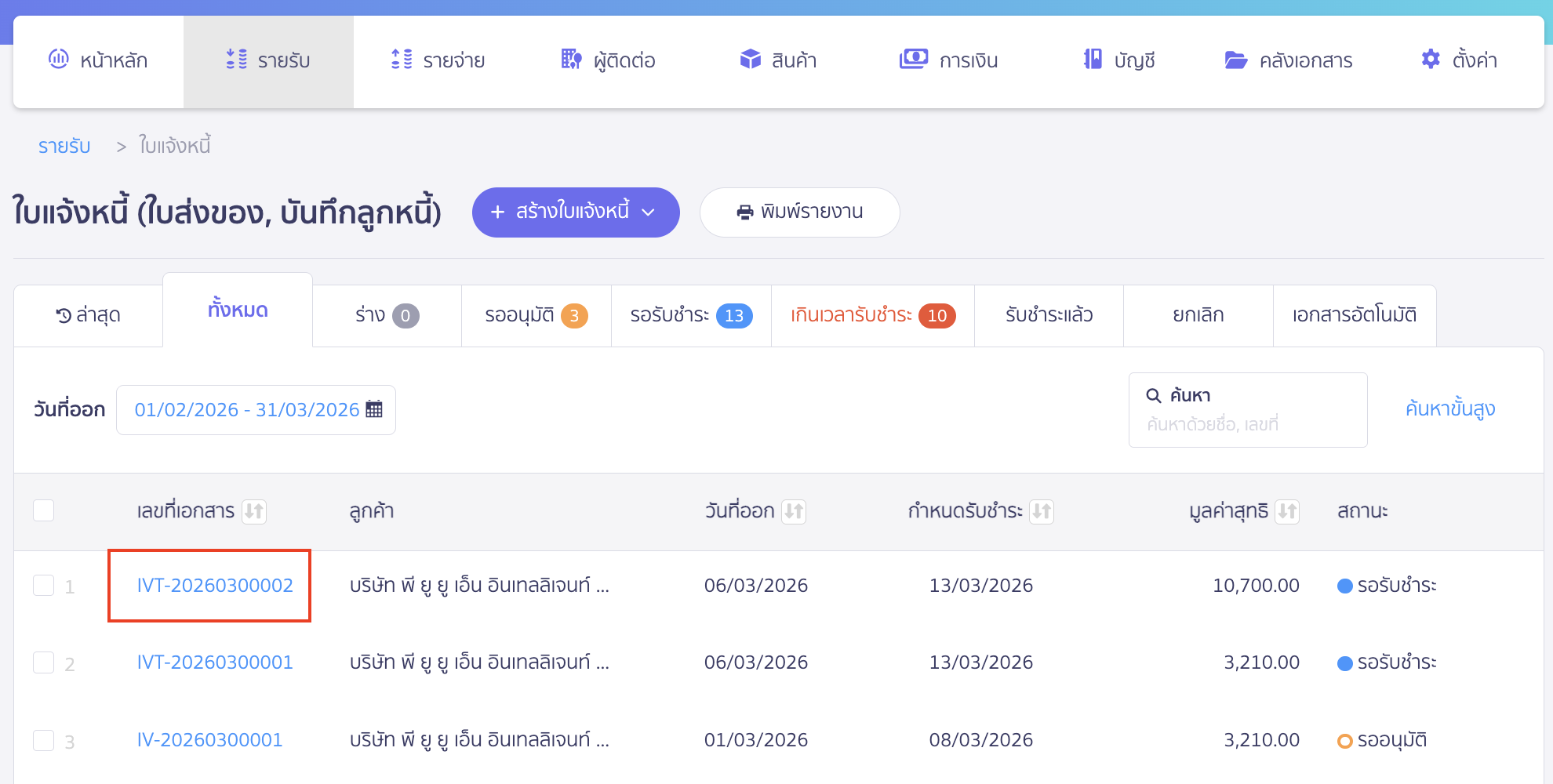Viewport: 1553px width, 784px height.
Task: Sort the มูลค่าสุทธิ column using its sort icon
Action: [x=1287, y=511]
